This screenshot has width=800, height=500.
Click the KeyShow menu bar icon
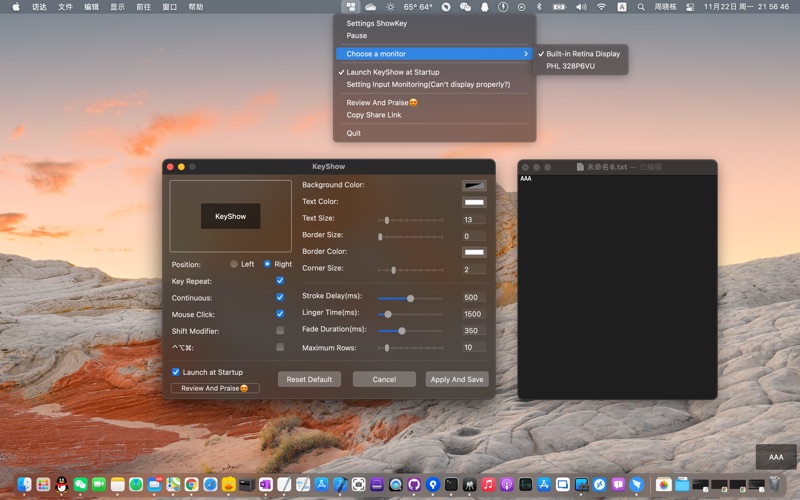click(x=351, y=7)
